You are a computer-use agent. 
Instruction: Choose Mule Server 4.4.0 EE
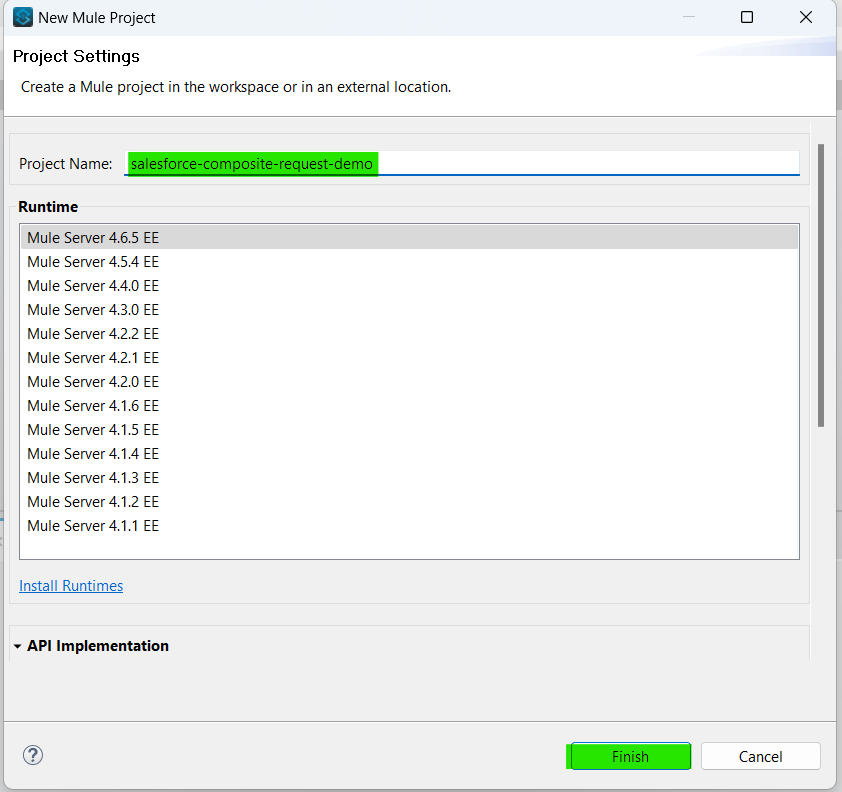(93, 286)
